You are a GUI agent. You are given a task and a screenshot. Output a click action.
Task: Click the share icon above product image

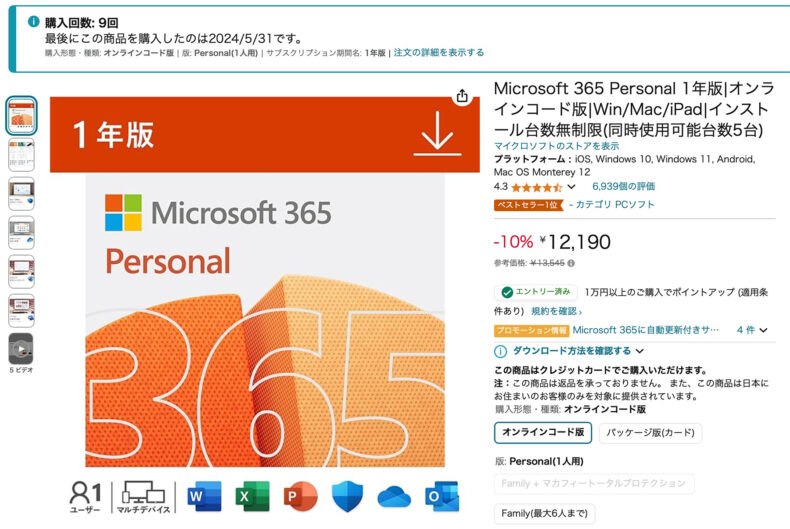click(462, 96)
